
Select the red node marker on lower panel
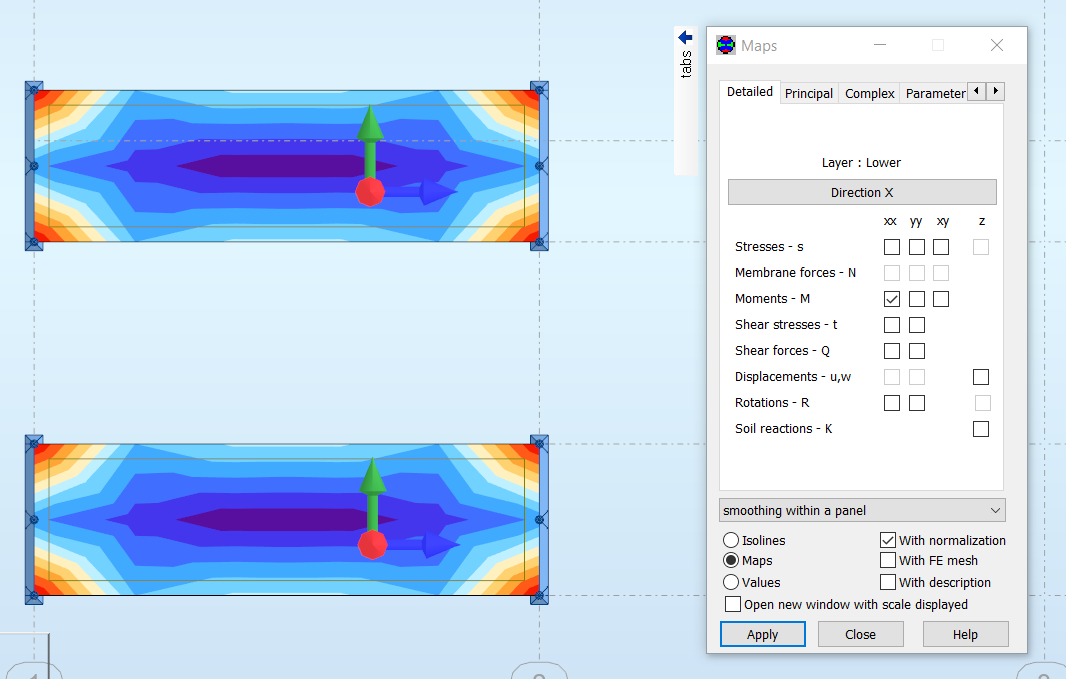click(370, 545)
